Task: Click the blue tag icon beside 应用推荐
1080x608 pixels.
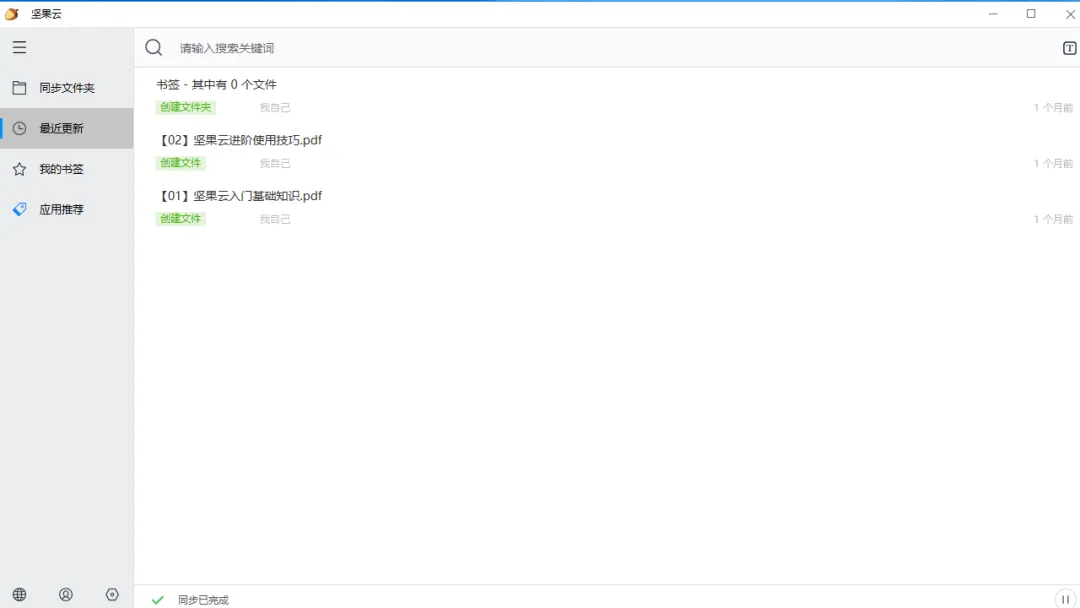Action: click(19, 209)
